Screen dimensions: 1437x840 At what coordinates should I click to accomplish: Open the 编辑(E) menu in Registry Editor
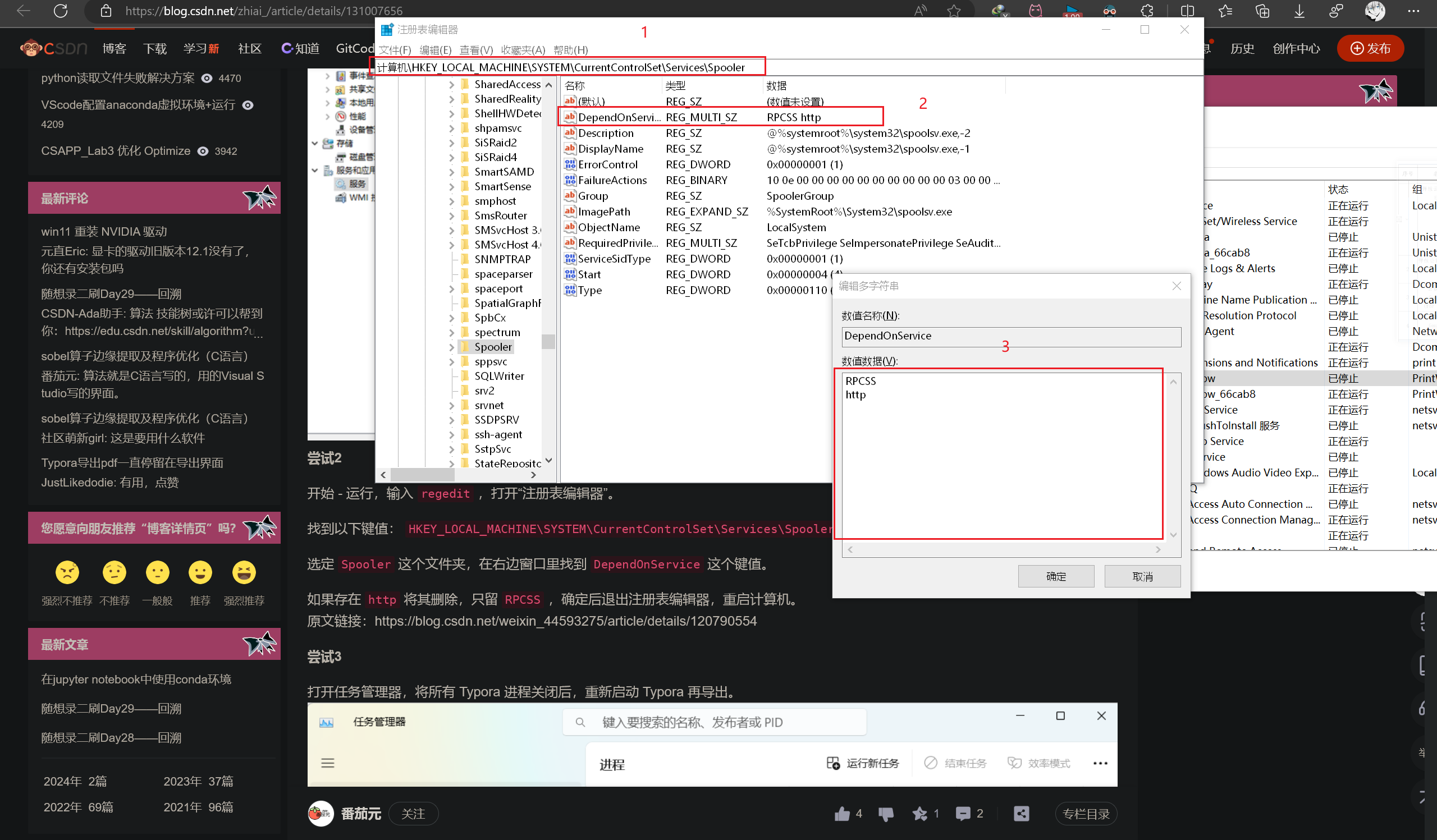pyautogui.click(x=435, y=50)
